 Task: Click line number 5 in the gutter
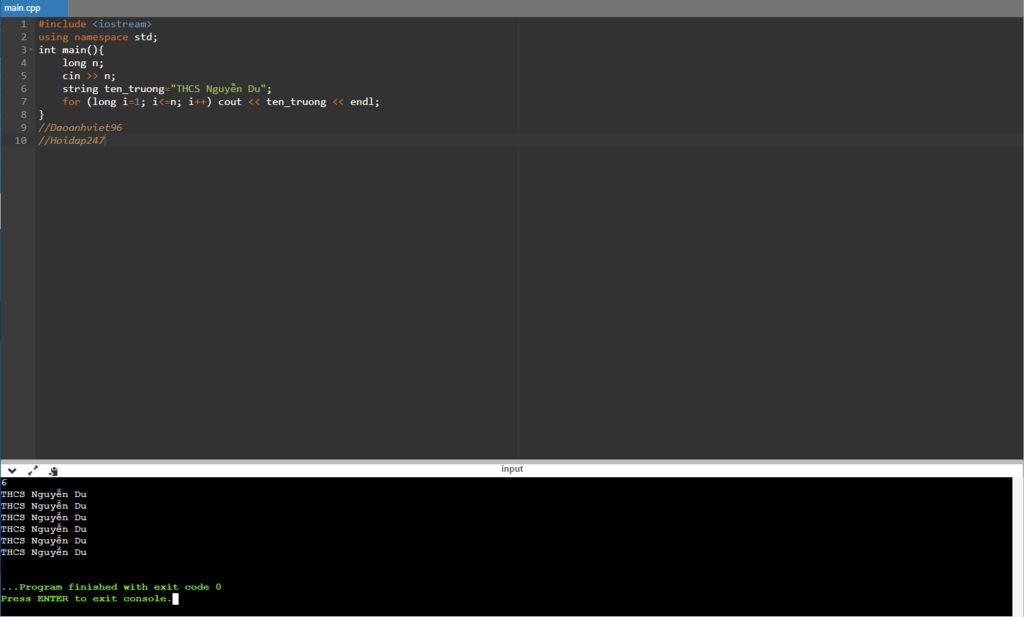pyautogui.click(x=24, y=76)
